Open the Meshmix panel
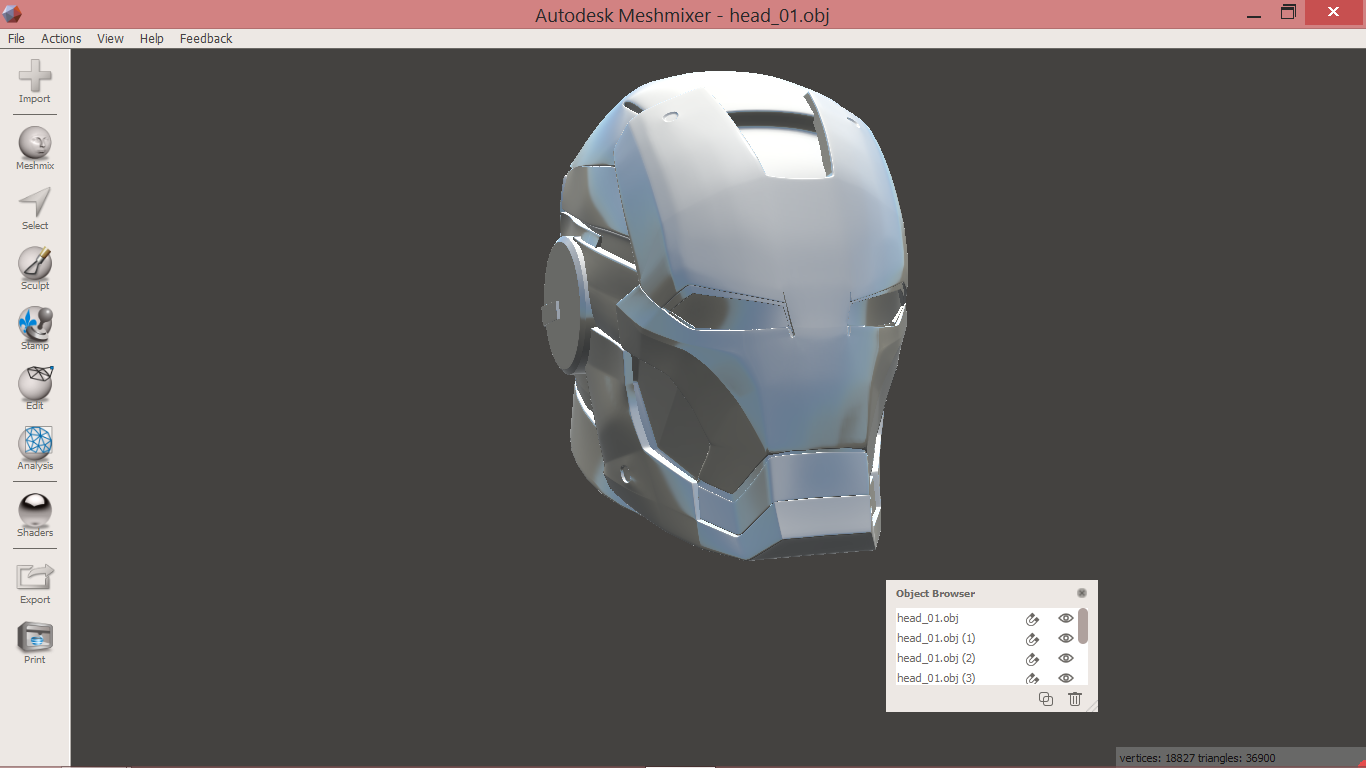Image resolution: width=1366 pixels, height=768 pixels. 35,148
